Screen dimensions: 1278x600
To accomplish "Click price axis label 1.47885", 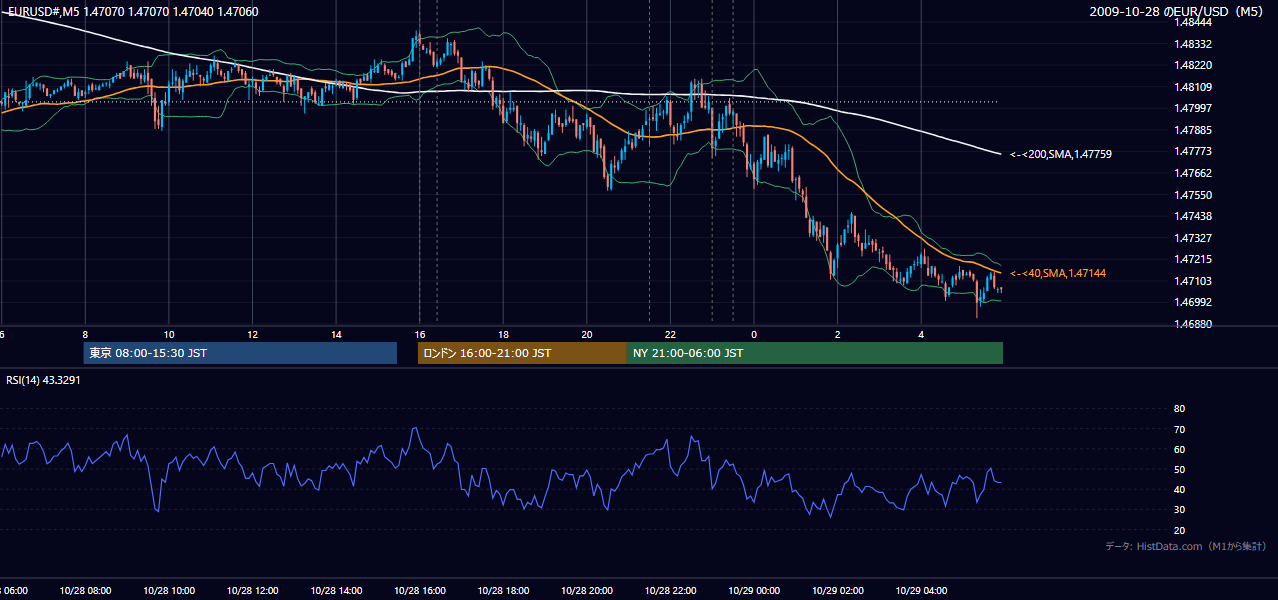I will [x=1194, y=130].
